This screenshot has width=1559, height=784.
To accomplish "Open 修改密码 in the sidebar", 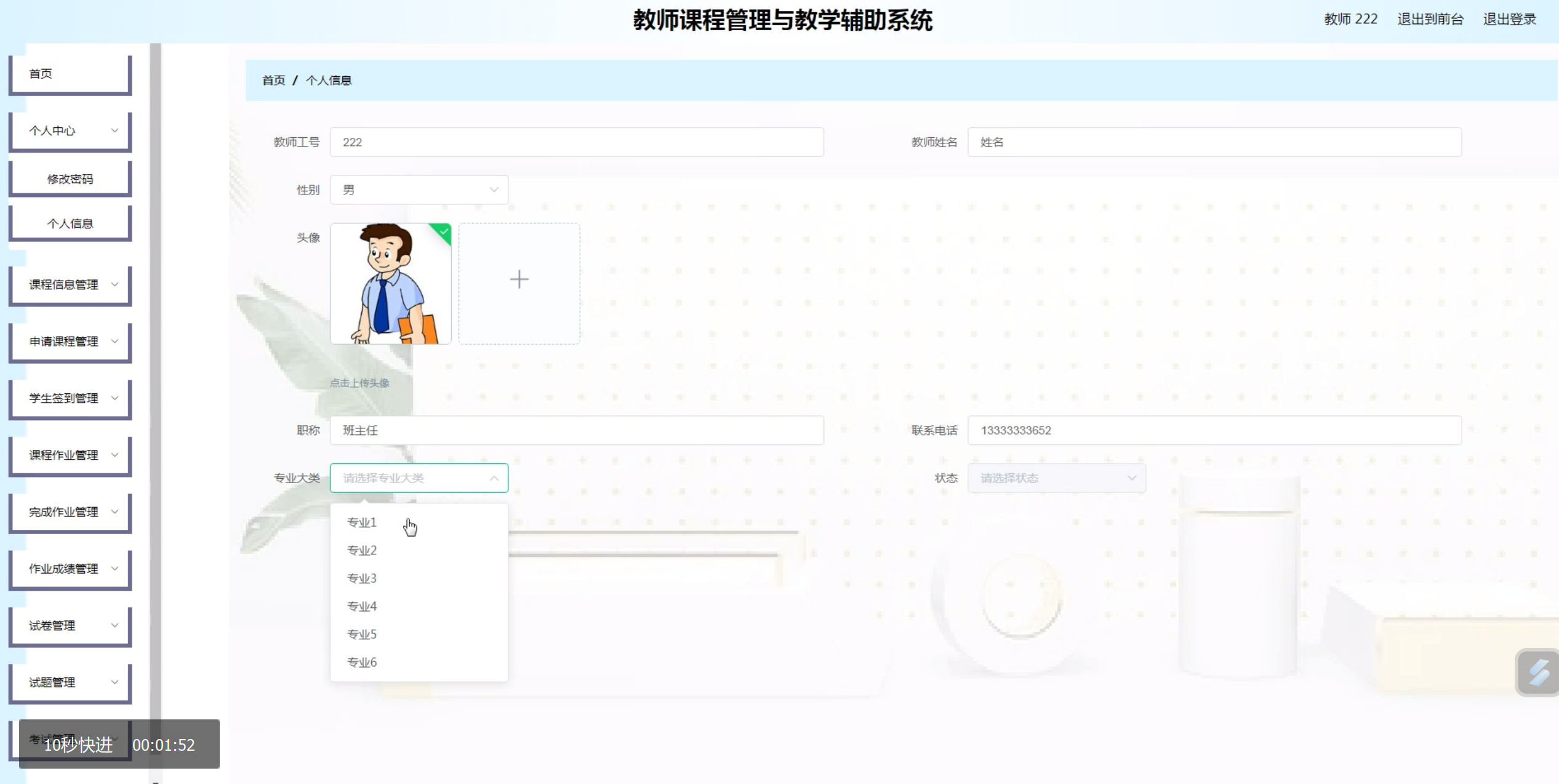I will coord(70,179).
